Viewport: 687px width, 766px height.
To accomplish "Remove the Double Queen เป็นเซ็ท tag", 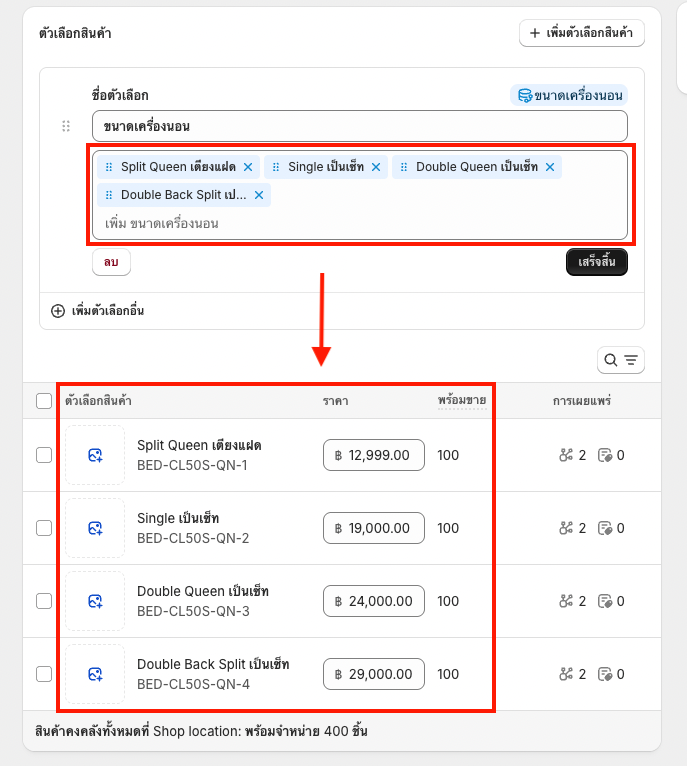I will point(550,167).
